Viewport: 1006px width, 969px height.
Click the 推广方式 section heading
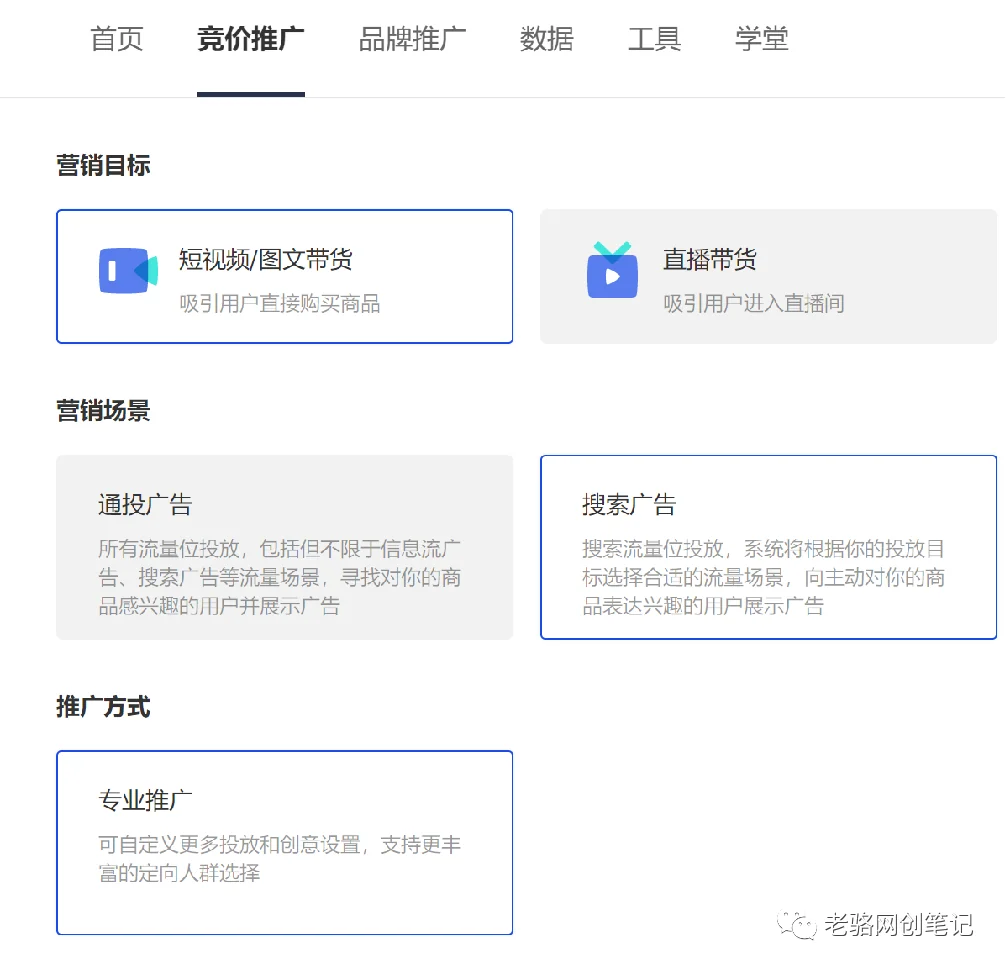[103, 707]
